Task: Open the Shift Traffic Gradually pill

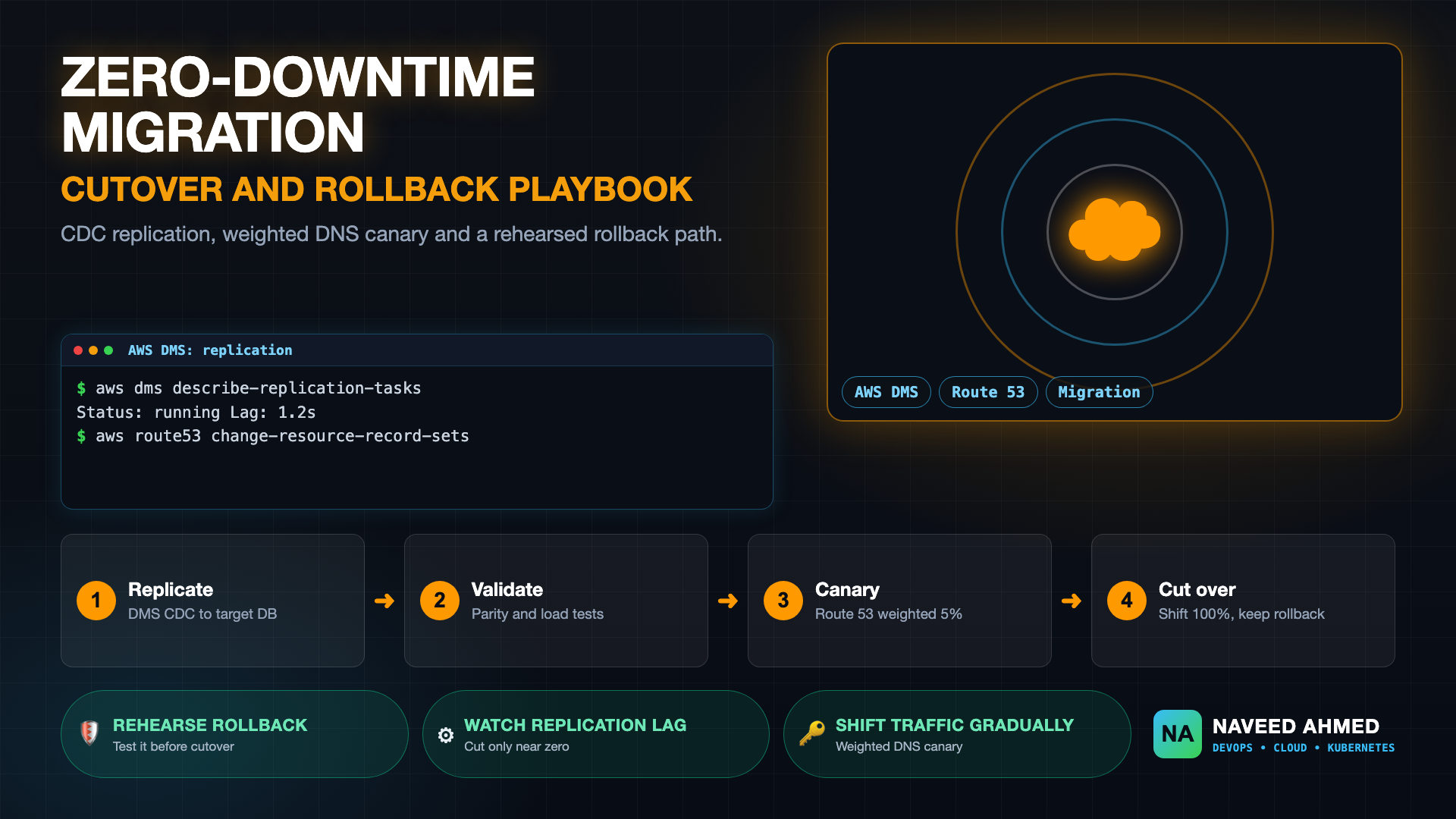Action: (x=957, y=734)
